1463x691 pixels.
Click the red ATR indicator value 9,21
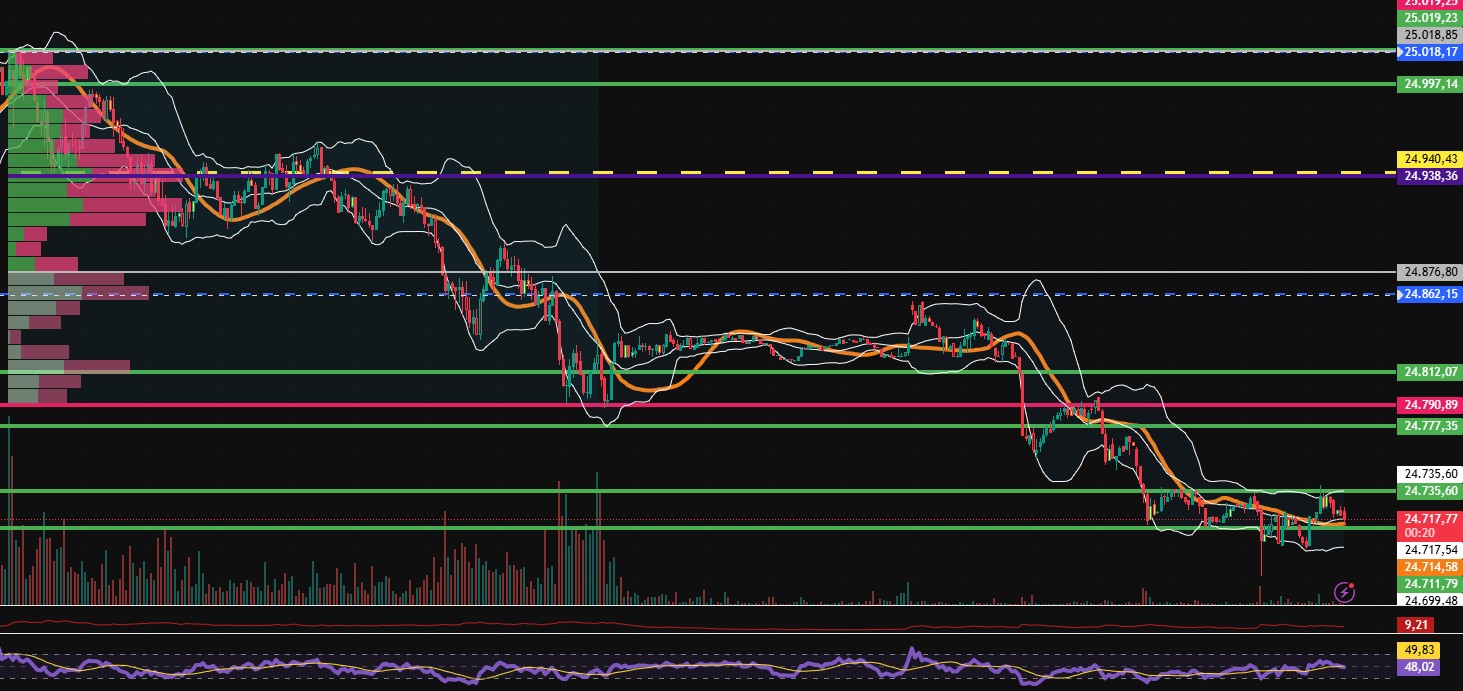(x=1415, y=624)
